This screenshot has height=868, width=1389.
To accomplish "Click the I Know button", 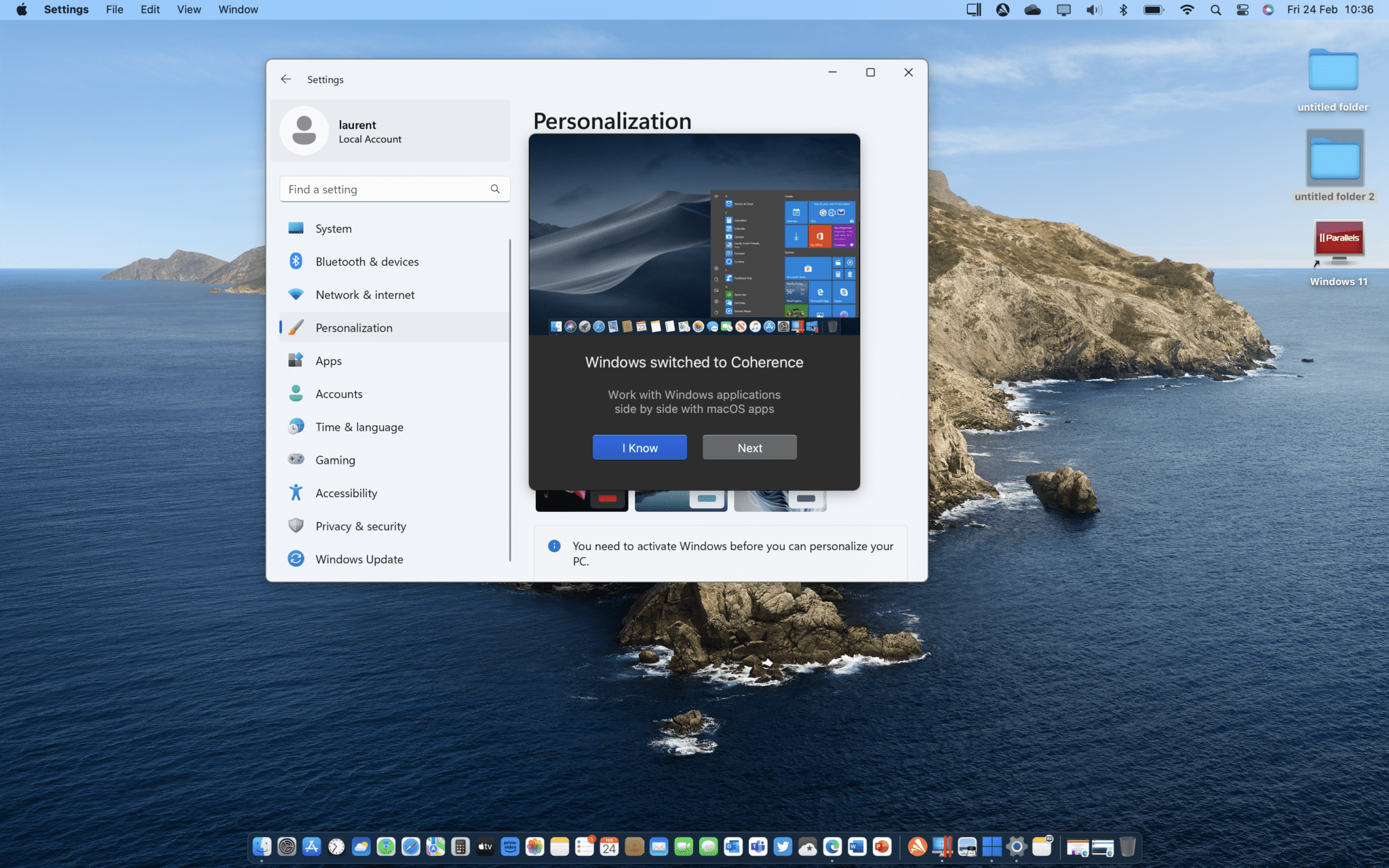I will [x=640, y=448].
